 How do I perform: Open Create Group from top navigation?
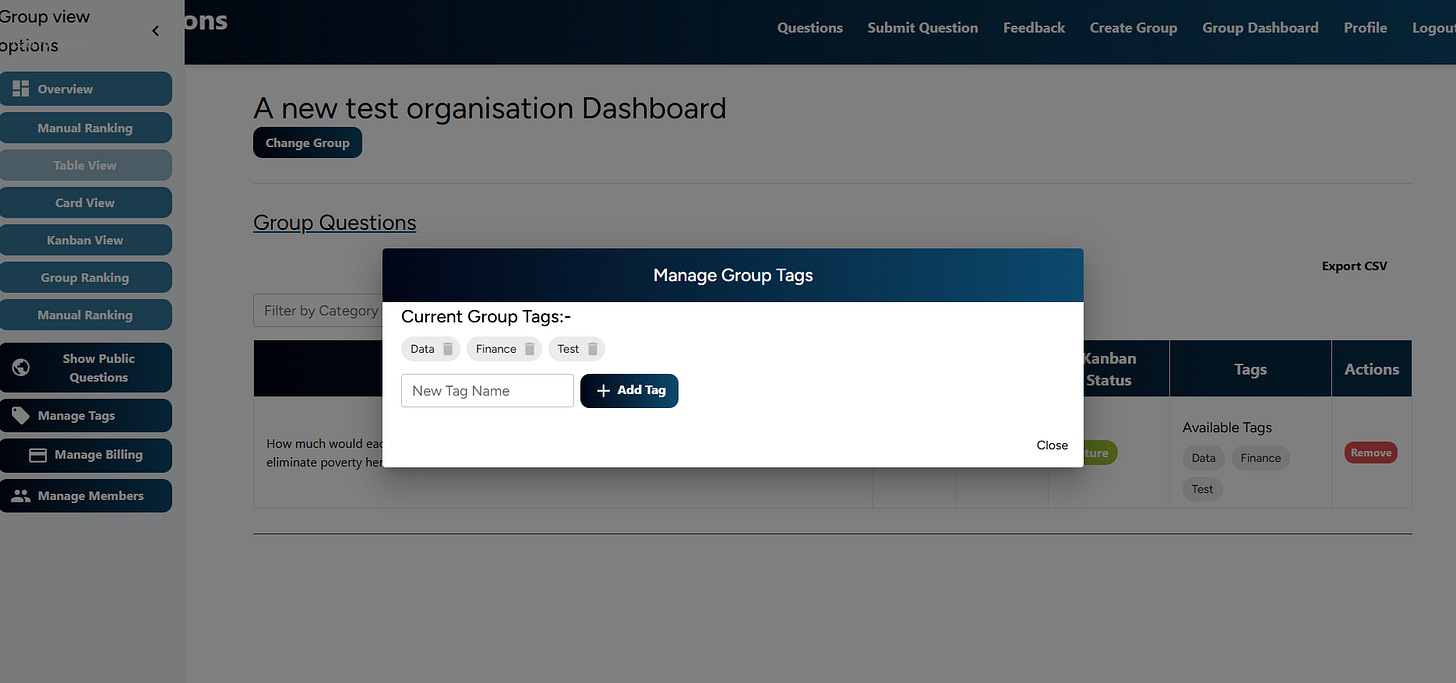tap(1133, 28)
